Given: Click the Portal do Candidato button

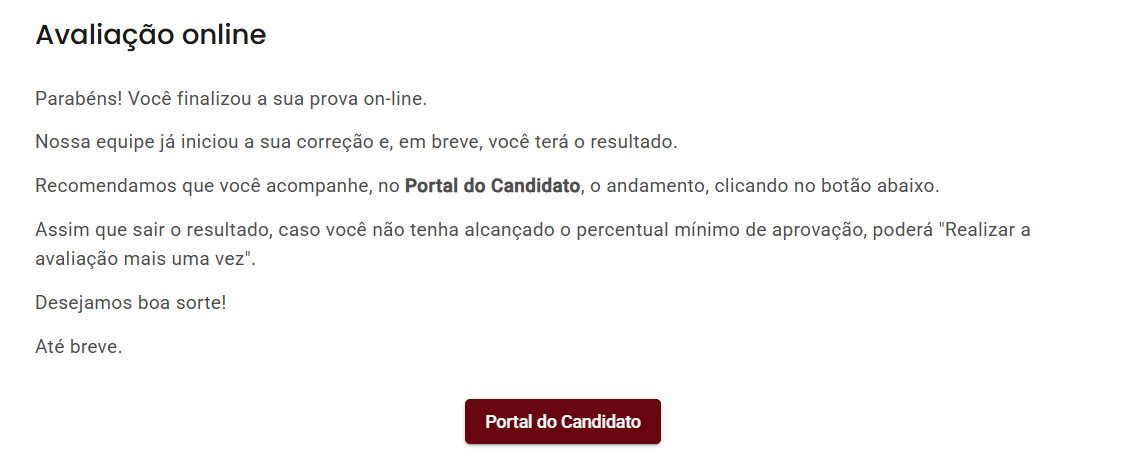Looking at the screenshot, I should click(x=562, y=422).
